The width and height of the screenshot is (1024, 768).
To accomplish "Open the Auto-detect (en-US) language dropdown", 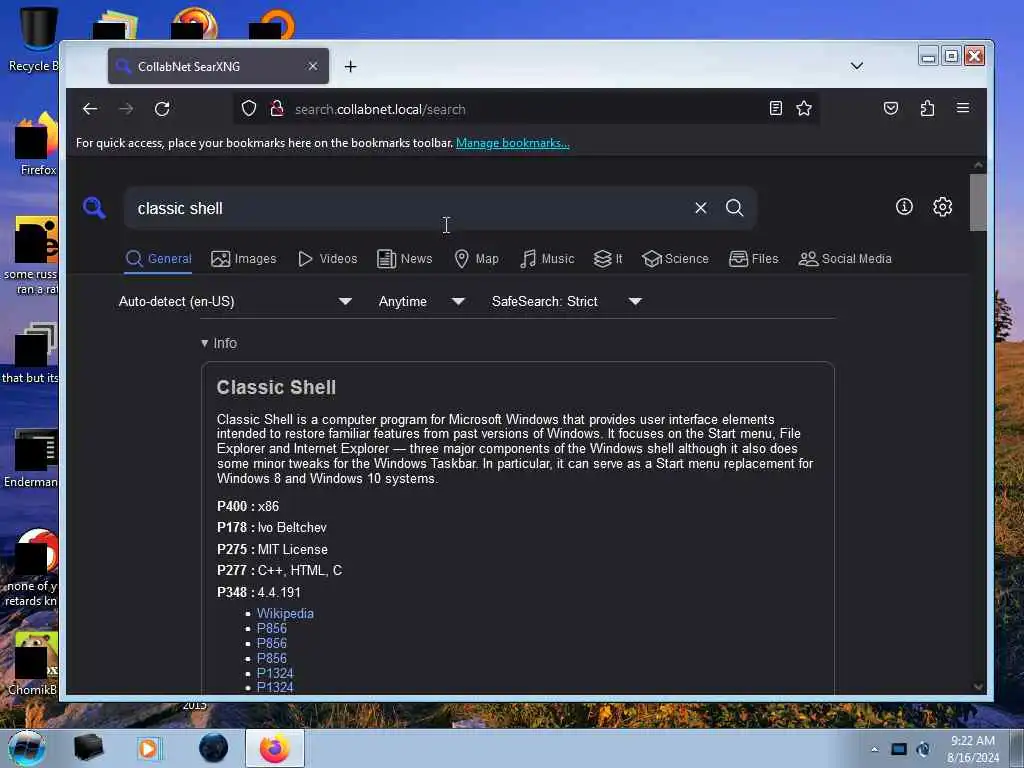I will (x=235, y=302).
